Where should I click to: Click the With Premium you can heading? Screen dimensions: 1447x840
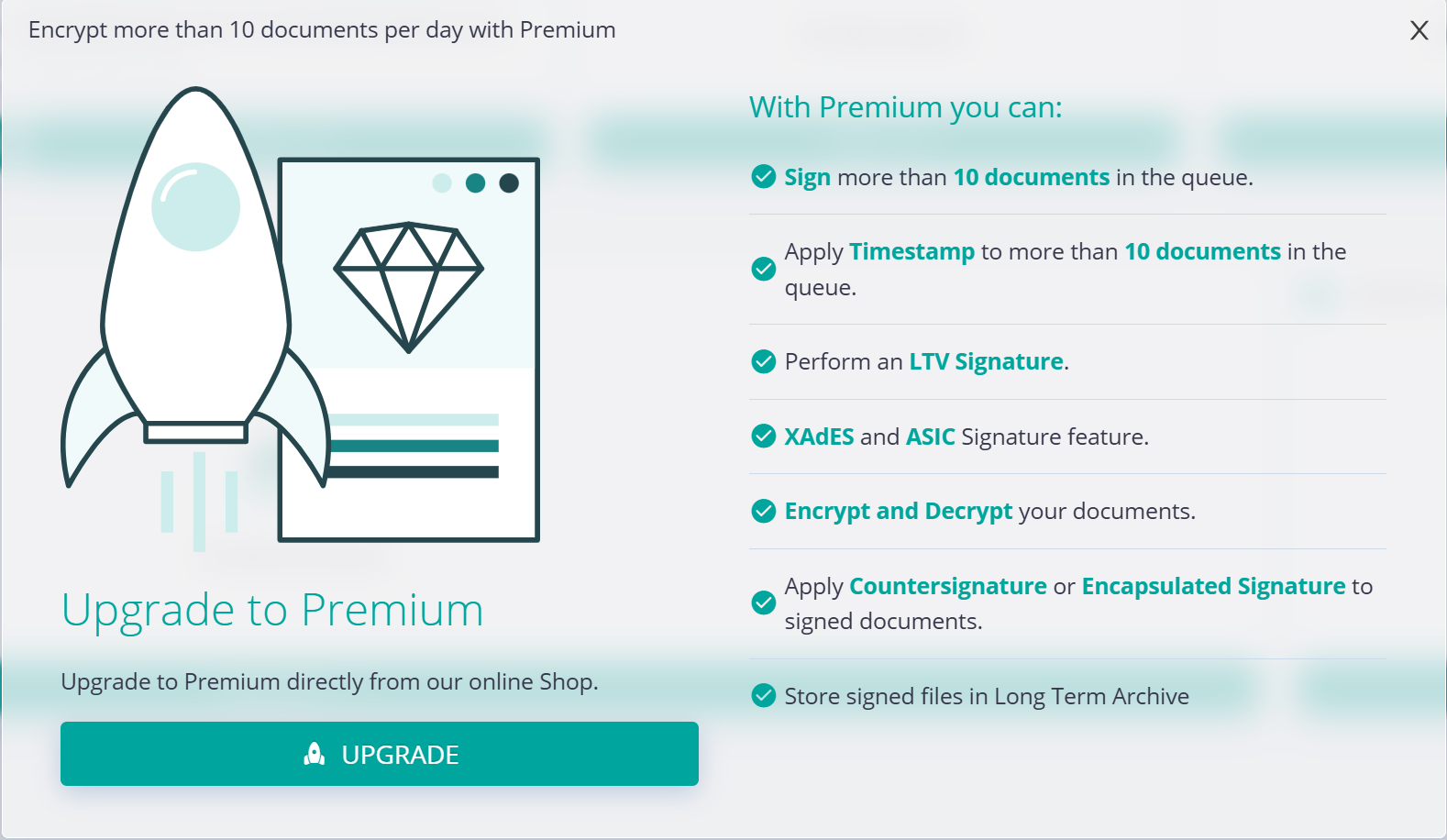tap(906, 107)
